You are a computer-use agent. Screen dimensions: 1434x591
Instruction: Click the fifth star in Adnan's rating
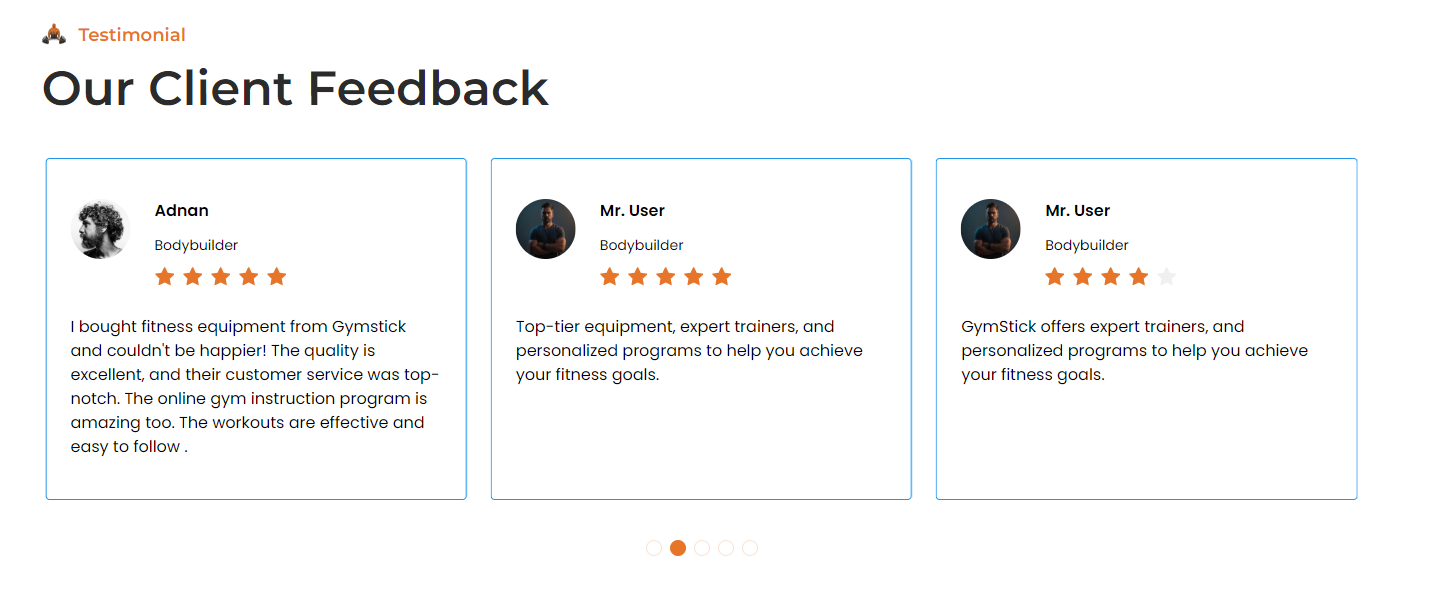[x=277, y=277]
